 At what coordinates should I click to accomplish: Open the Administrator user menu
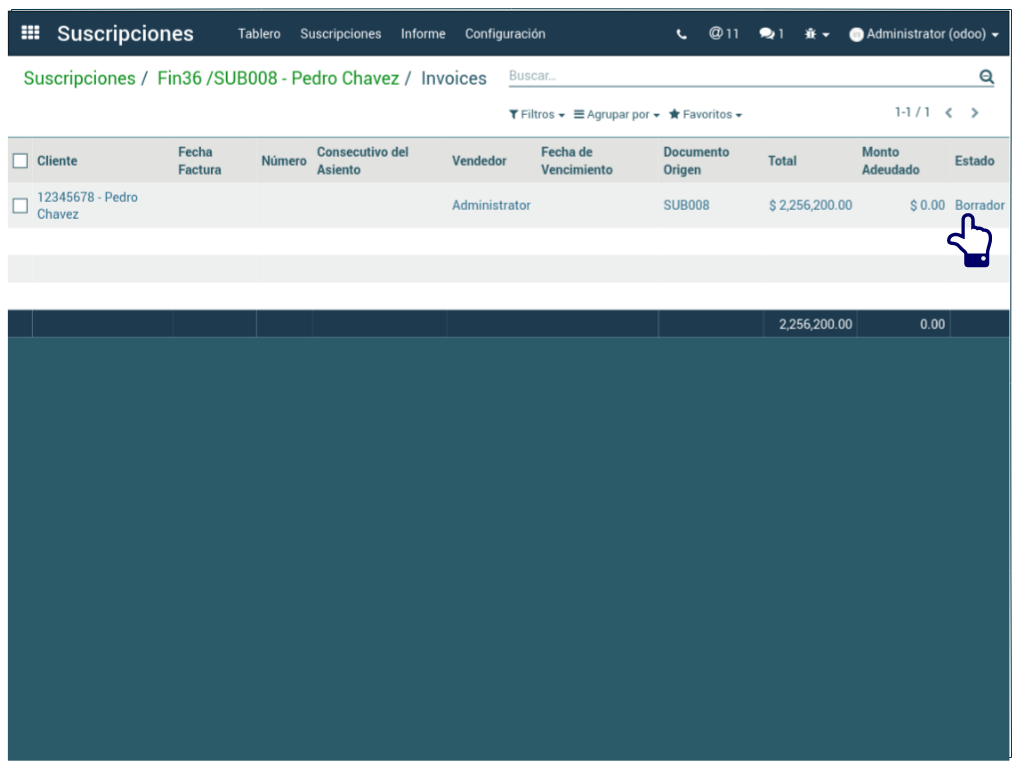924,34
